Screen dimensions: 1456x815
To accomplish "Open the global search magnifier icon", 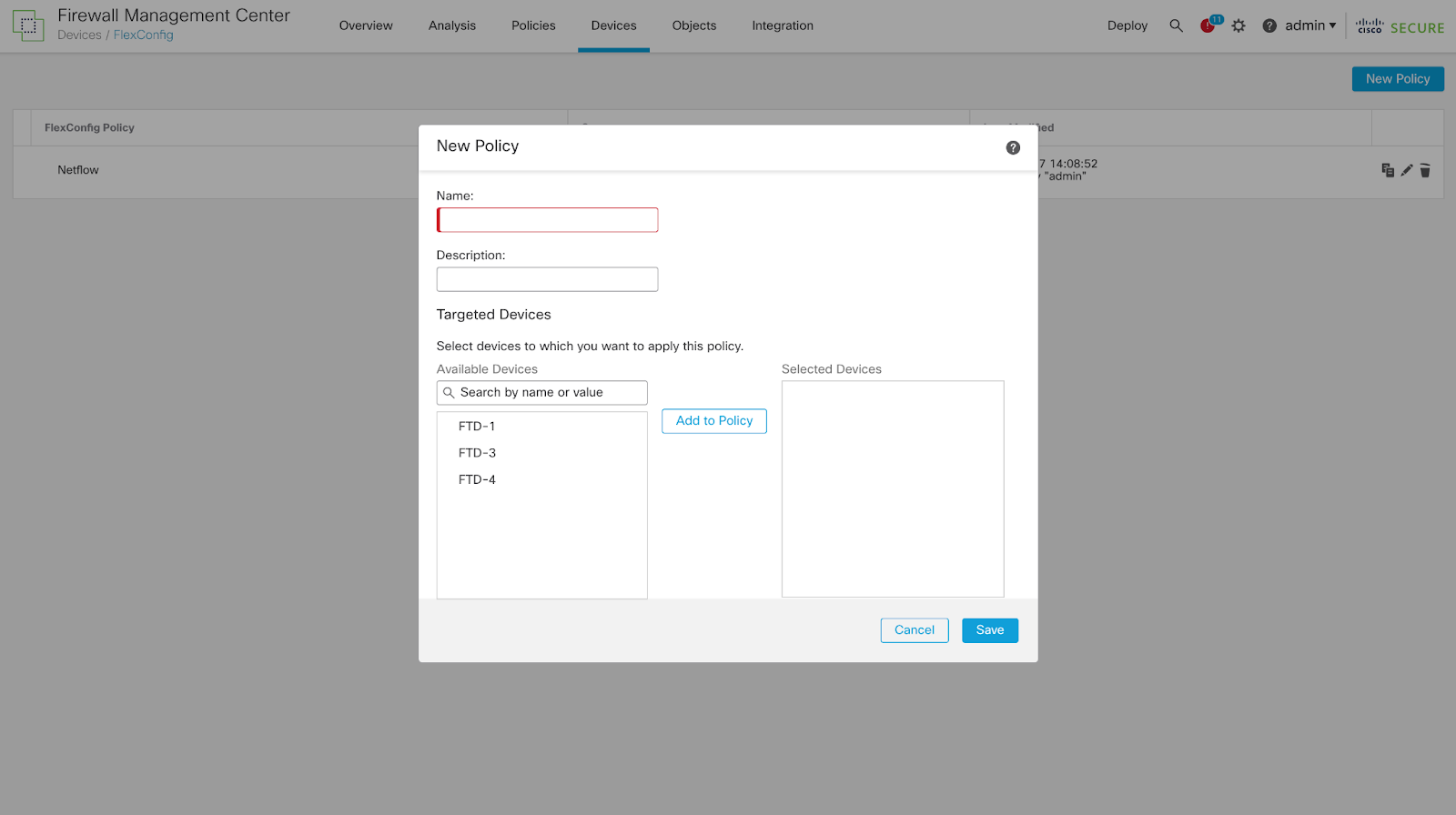I will click(x=1176, y=25).
